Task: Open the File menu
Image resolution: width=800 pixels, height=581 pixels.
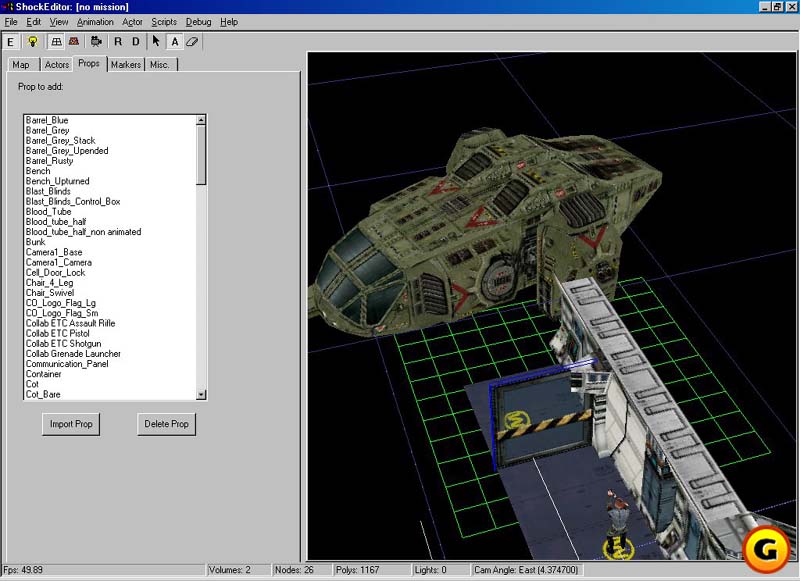Action: tap(11, 22)
